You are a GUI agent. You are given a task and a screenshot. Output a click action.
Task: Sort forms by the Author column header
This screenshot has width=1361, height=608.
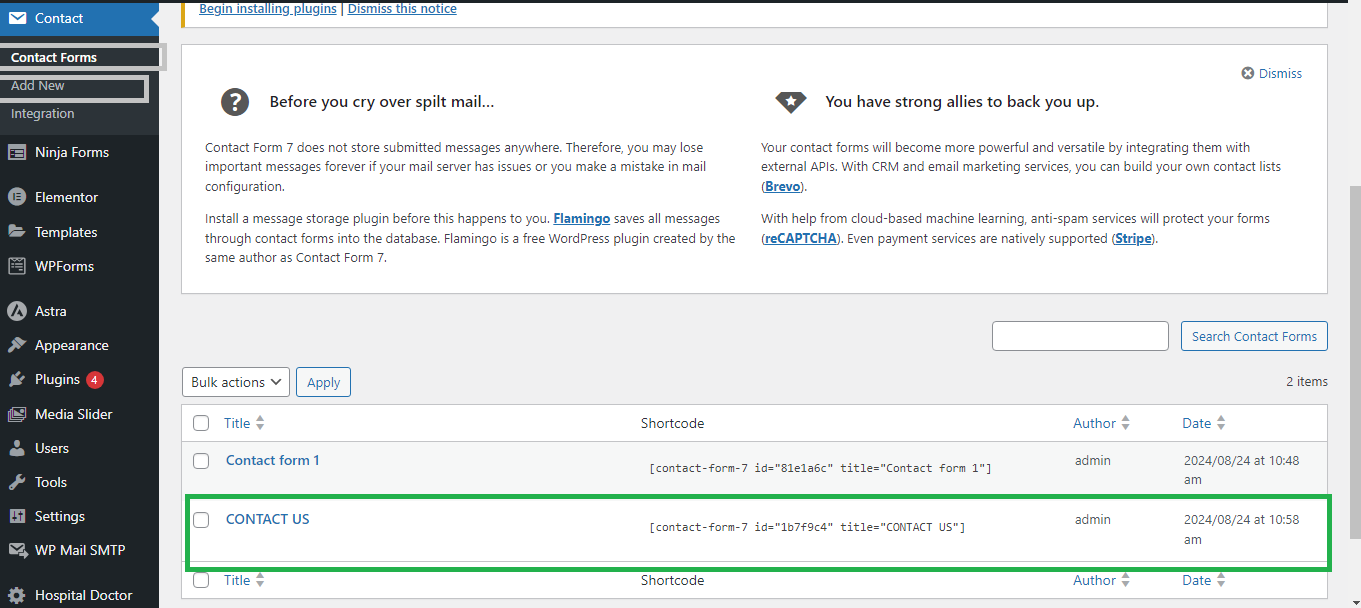[x=1094, y=423]
